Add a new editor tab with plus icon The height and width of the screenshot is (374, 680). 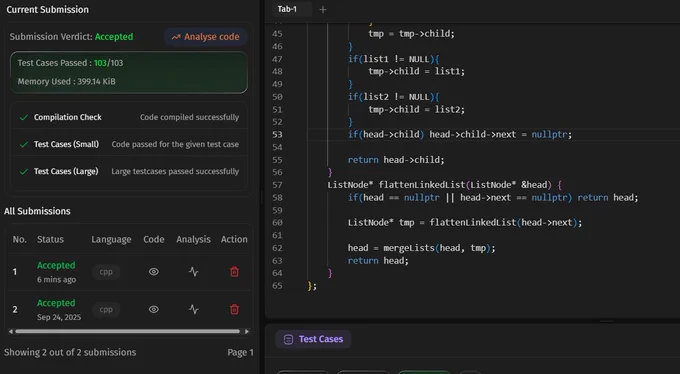tap(323, 10)
